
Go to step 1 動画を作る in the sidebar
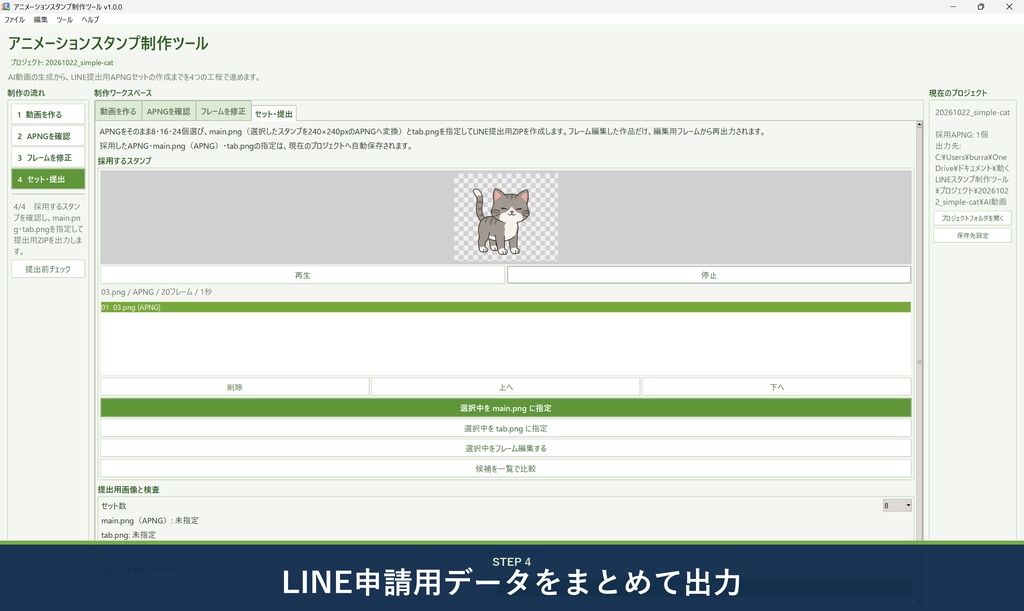click(48, 114)
